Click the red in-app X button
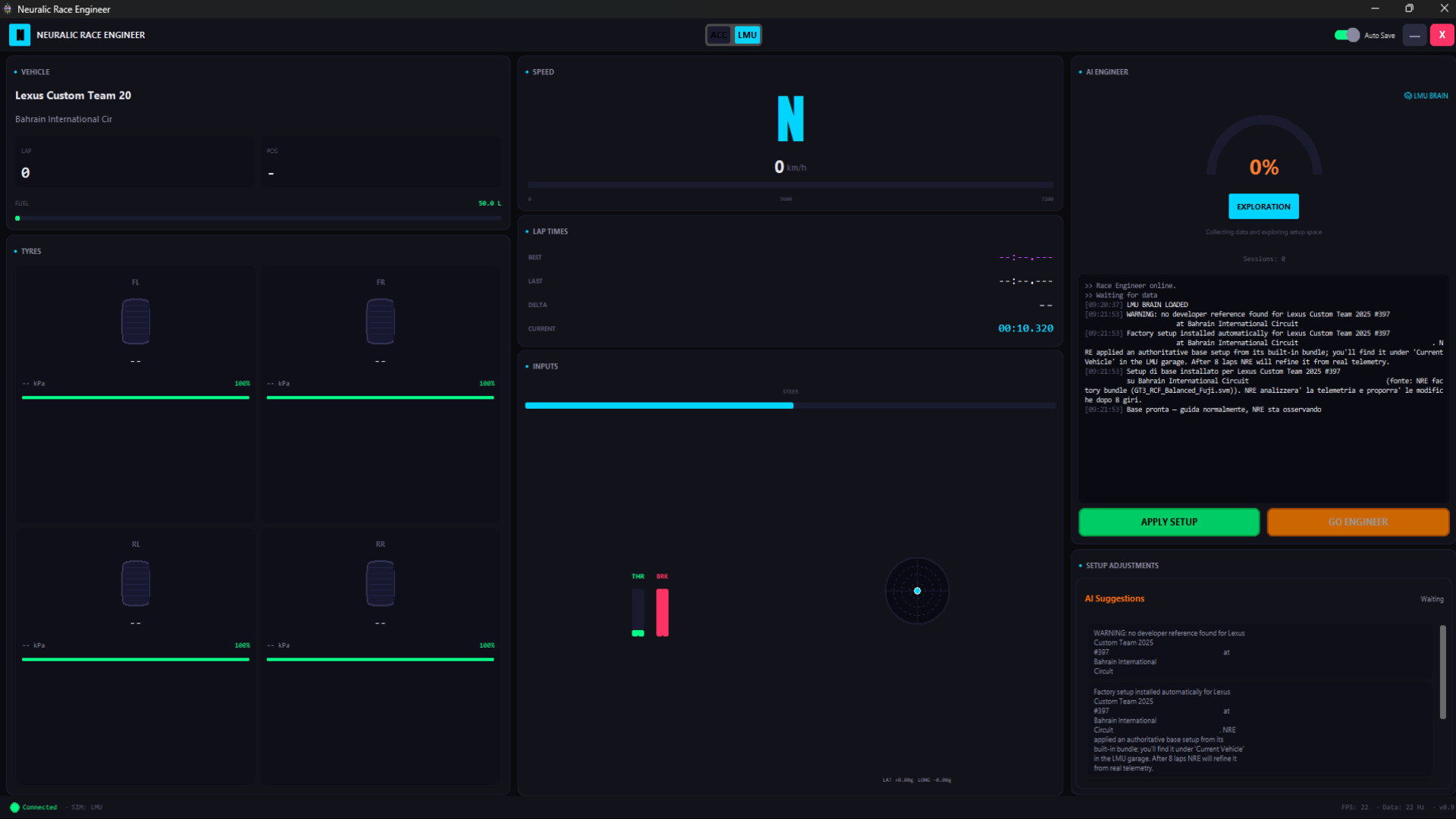The height and width of the screenshot is (819, 1456). point(1442,35)
